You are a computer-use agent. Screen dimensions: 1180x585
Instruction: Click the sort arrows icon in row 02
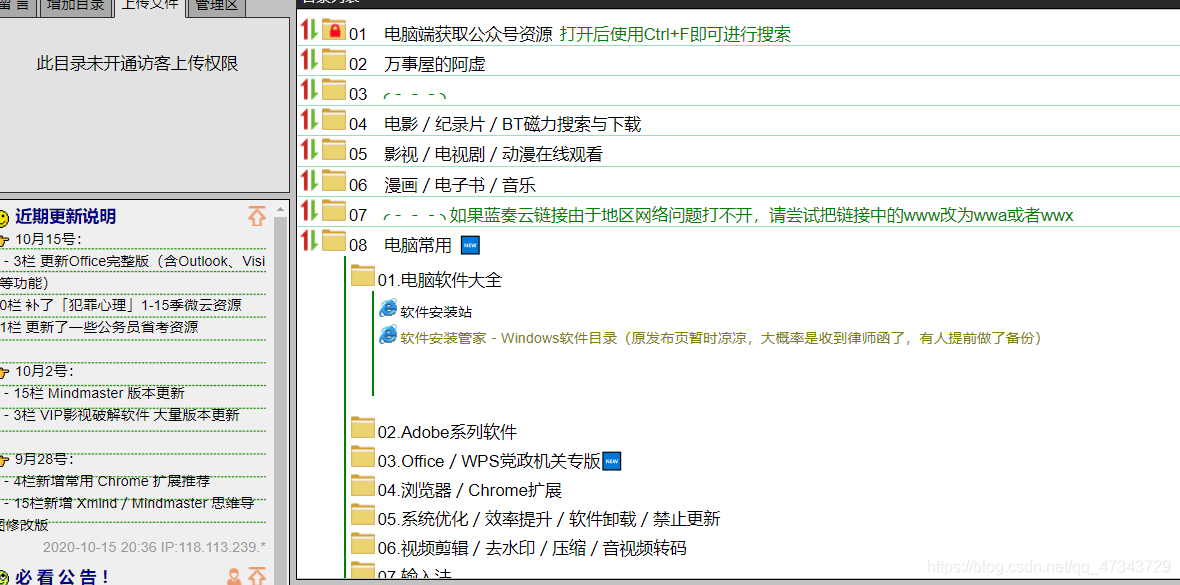click(x=309, y=60)
